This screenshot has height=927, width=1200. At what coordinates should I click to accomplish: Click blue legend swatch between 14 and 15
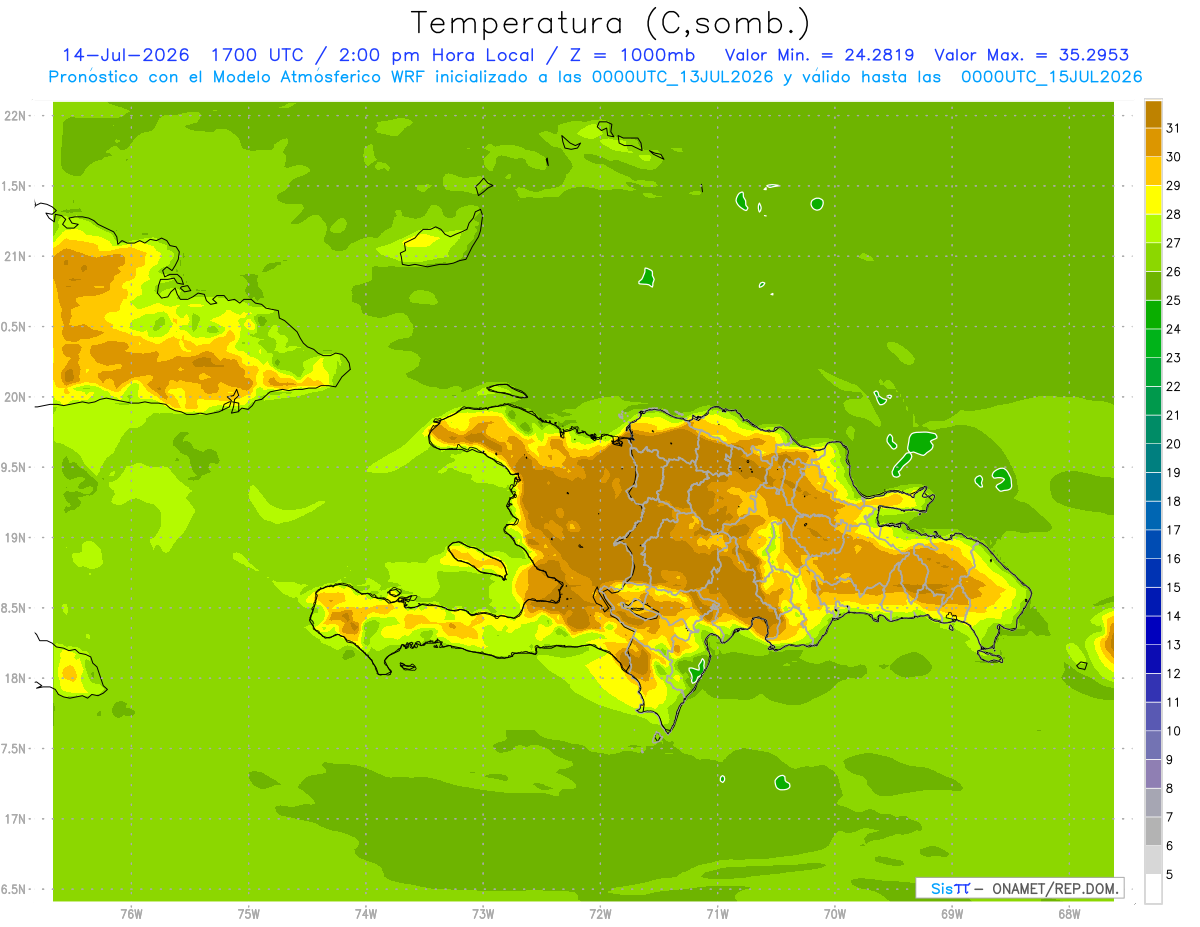pyautogui.click(x=1153, y=601)
